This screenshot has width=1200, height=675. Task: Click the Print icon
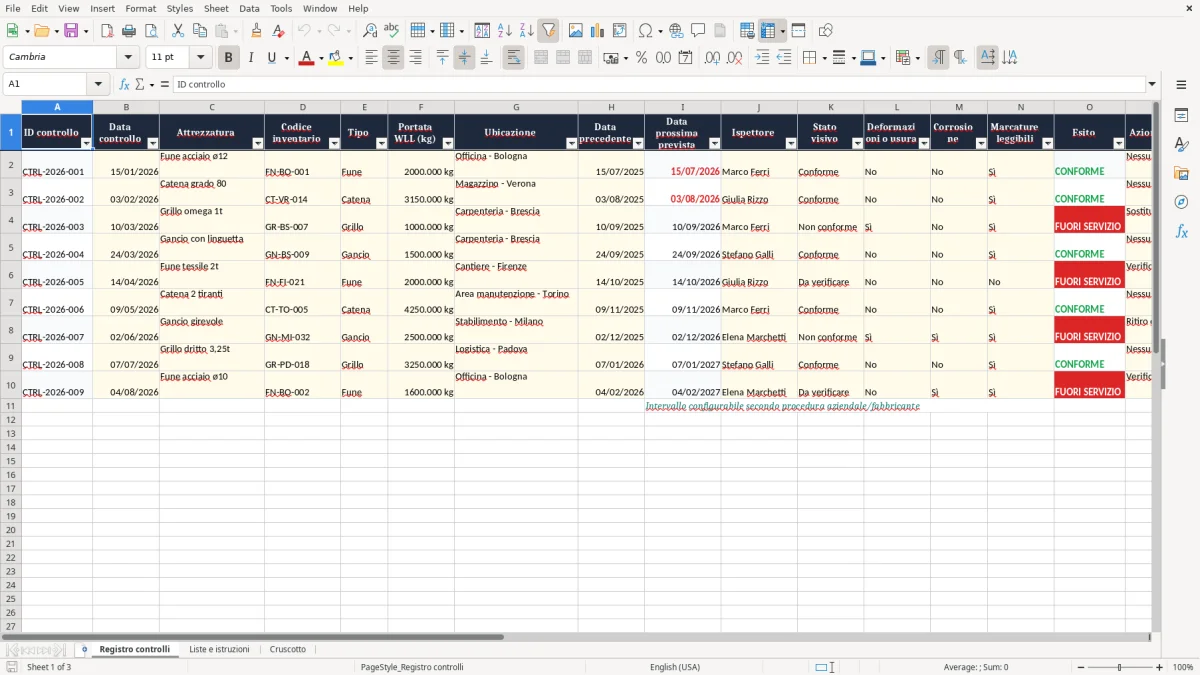(x=129, y=31)
